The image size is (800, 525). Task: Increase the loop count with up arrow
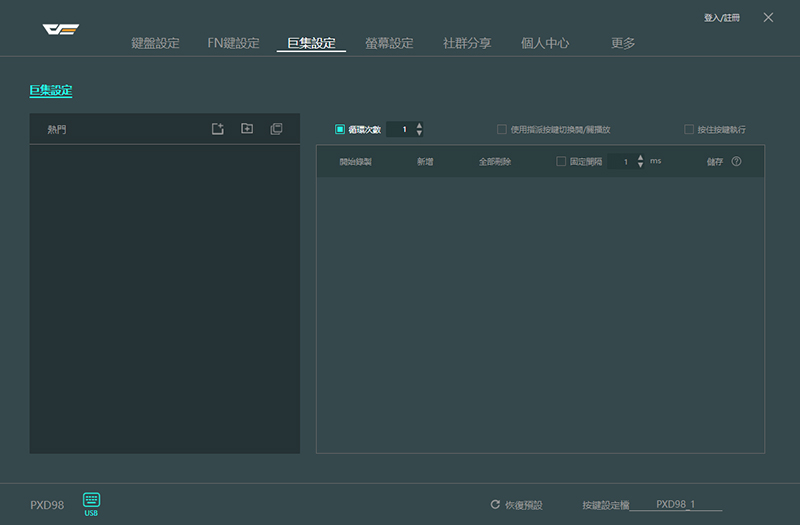click(419, 126)
